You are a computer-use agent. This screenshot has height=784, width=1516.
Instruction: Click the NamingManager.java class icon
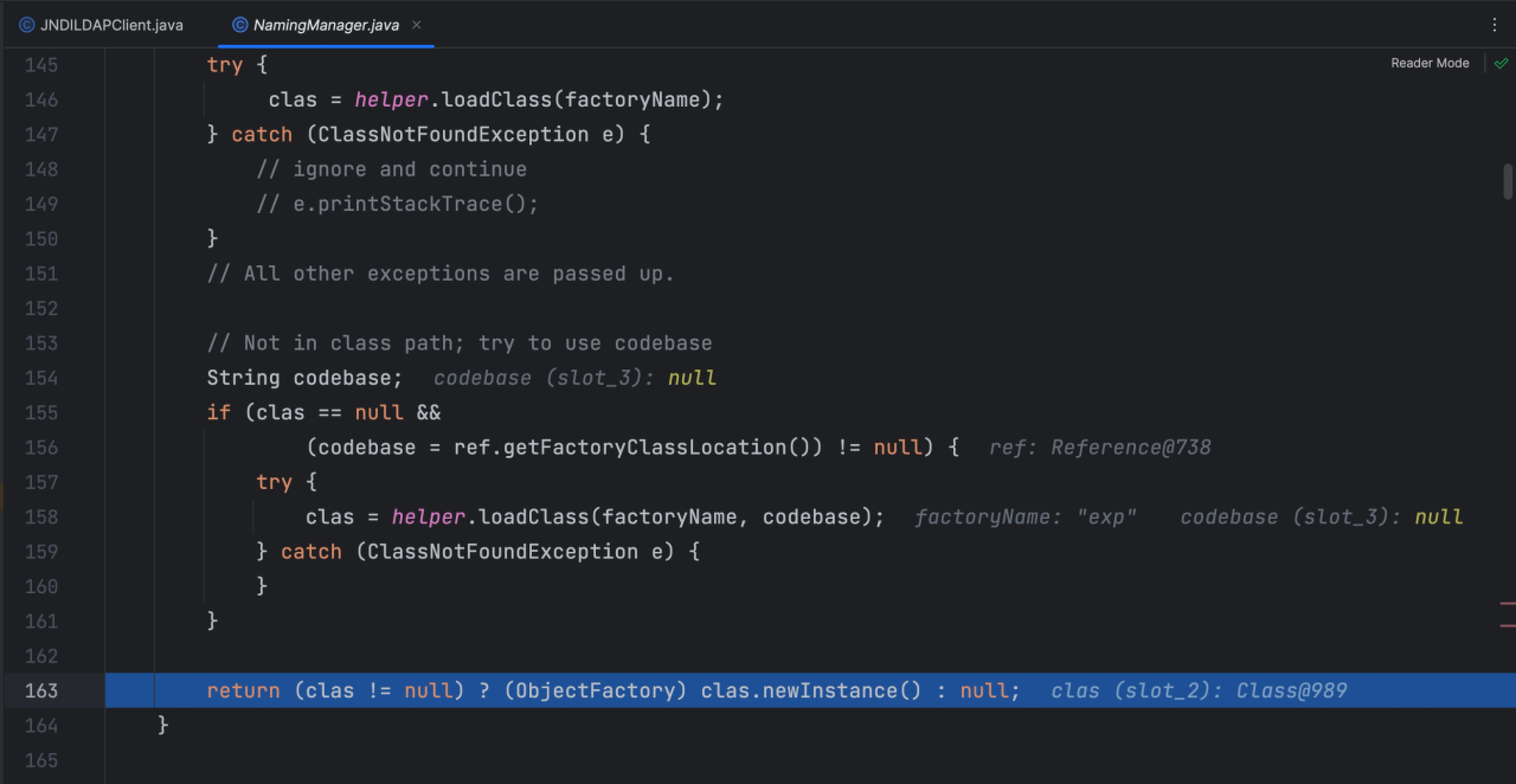click(240, 25)
